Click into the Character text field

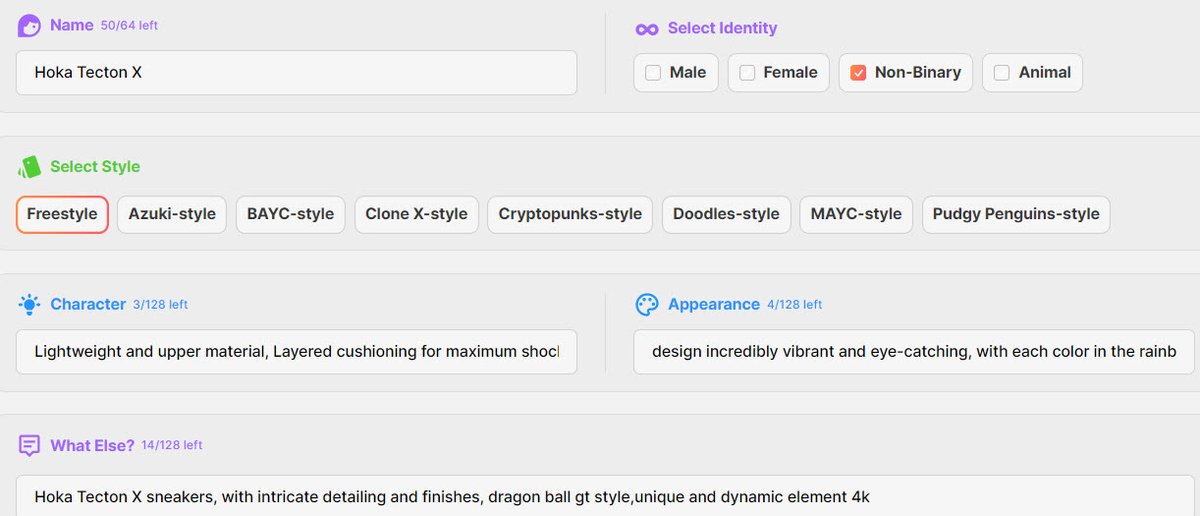[x=296, y=352]
